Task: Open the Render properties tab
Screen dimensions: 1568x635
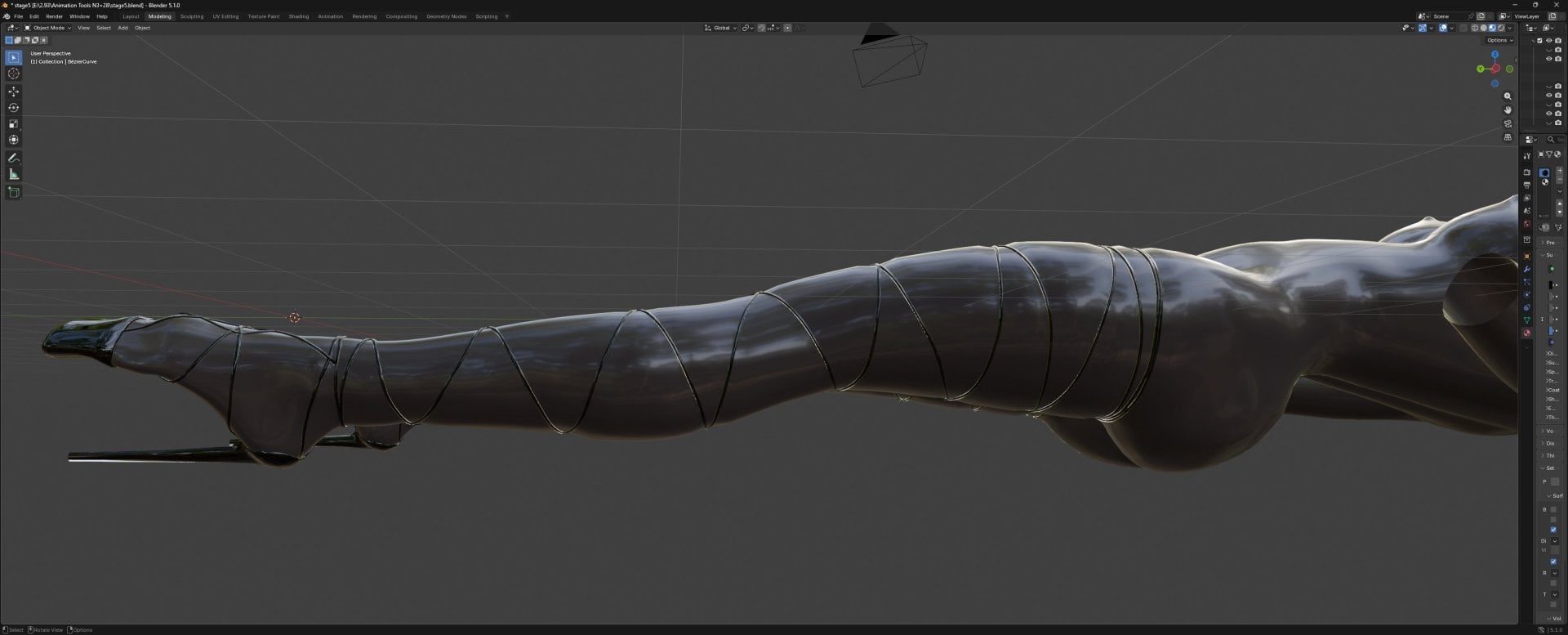Action: 1527,172
